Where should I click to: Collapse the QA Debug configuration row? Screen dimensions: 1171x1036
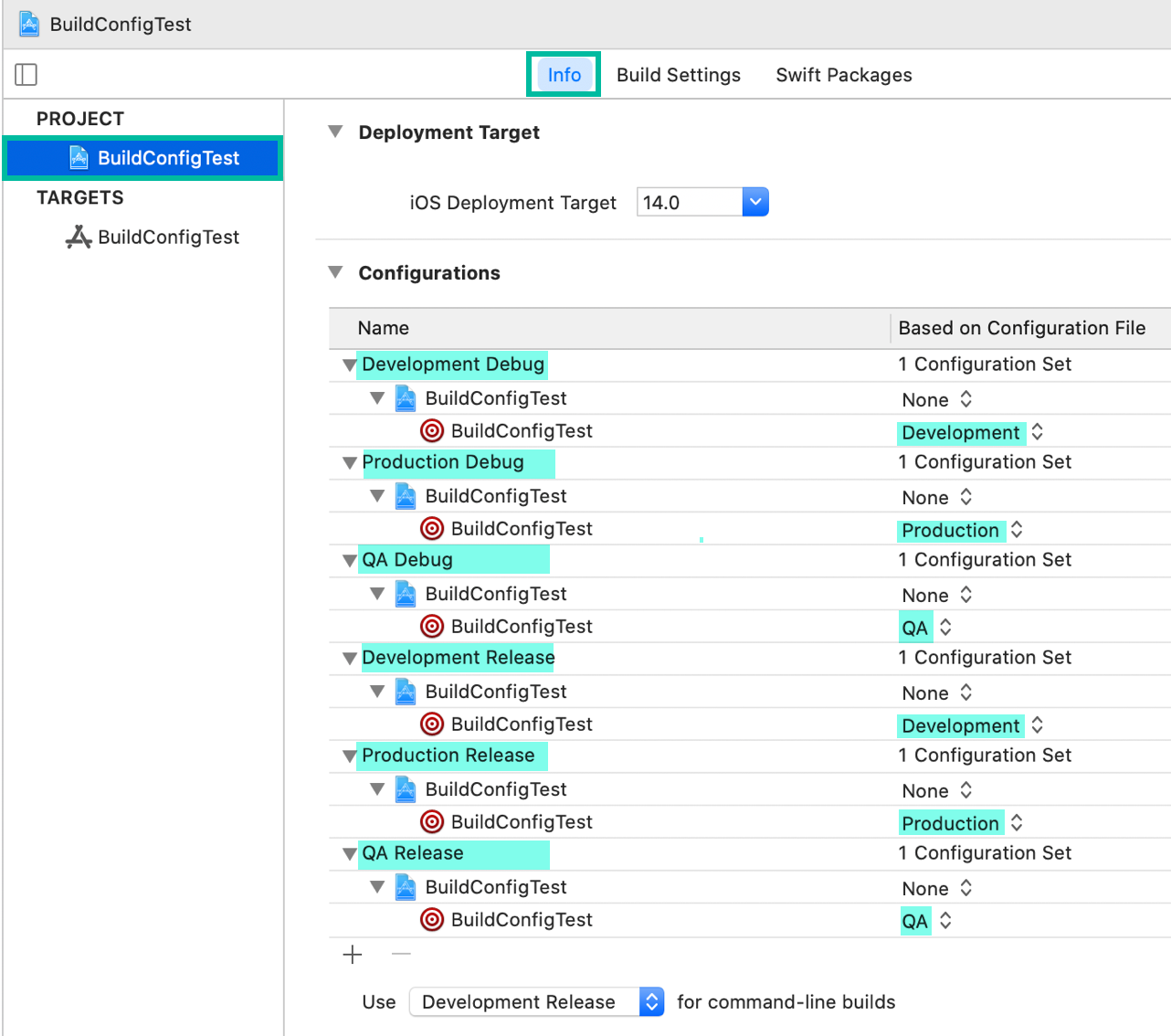(x=349, y=561)
